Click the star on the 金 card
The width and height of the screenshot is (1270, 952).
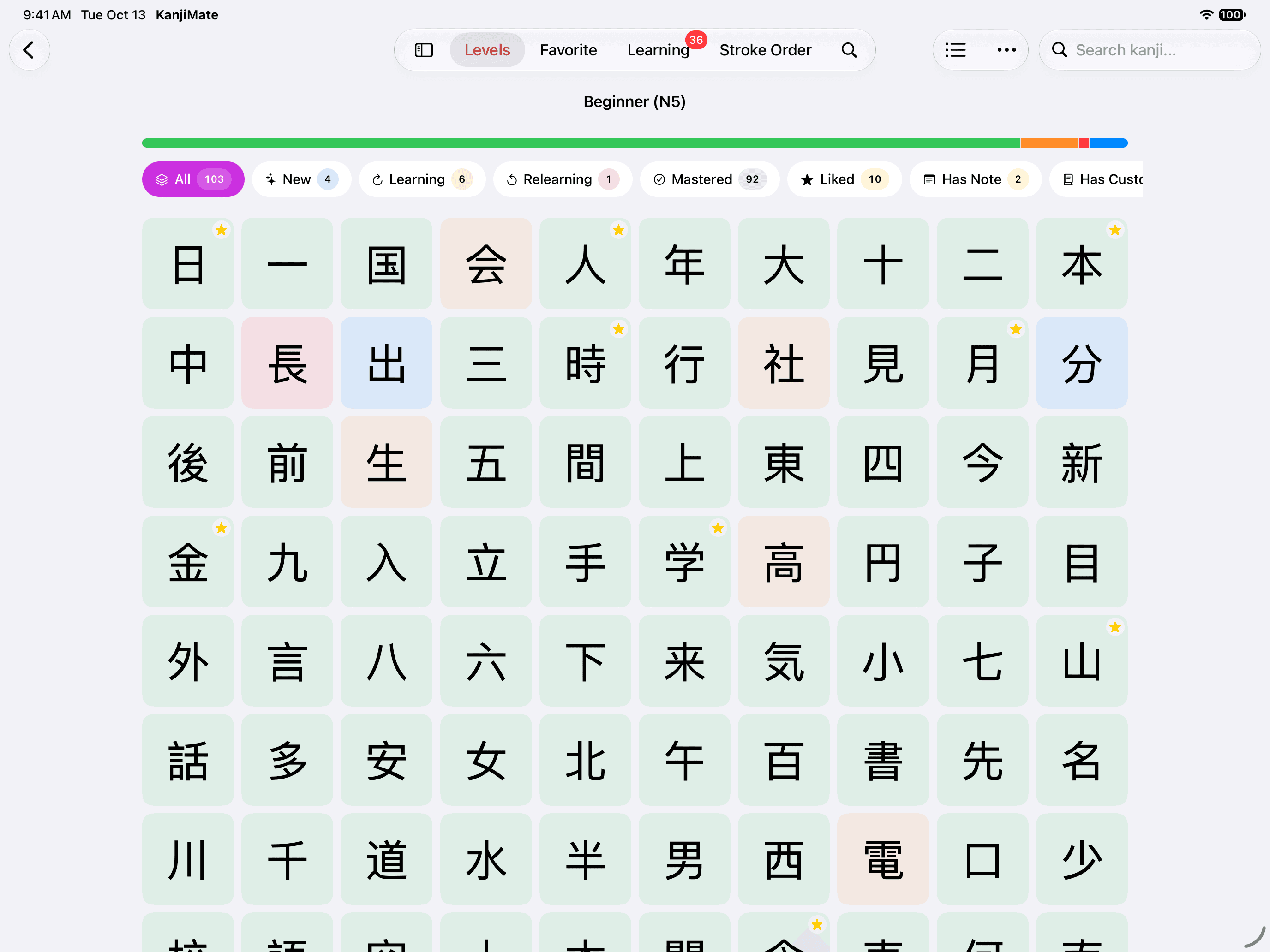221,528
